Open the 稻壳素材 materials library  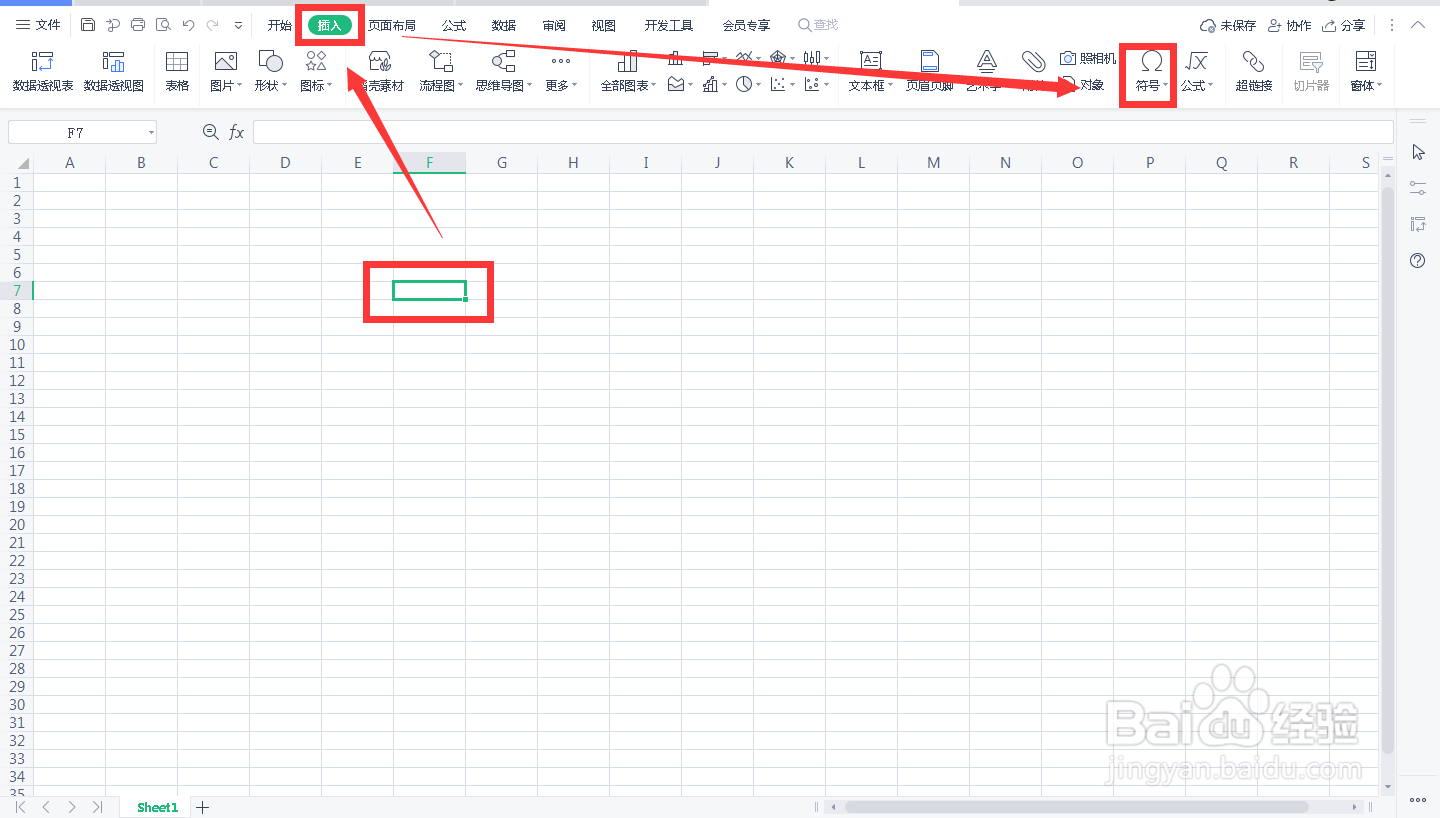point(380,71)
